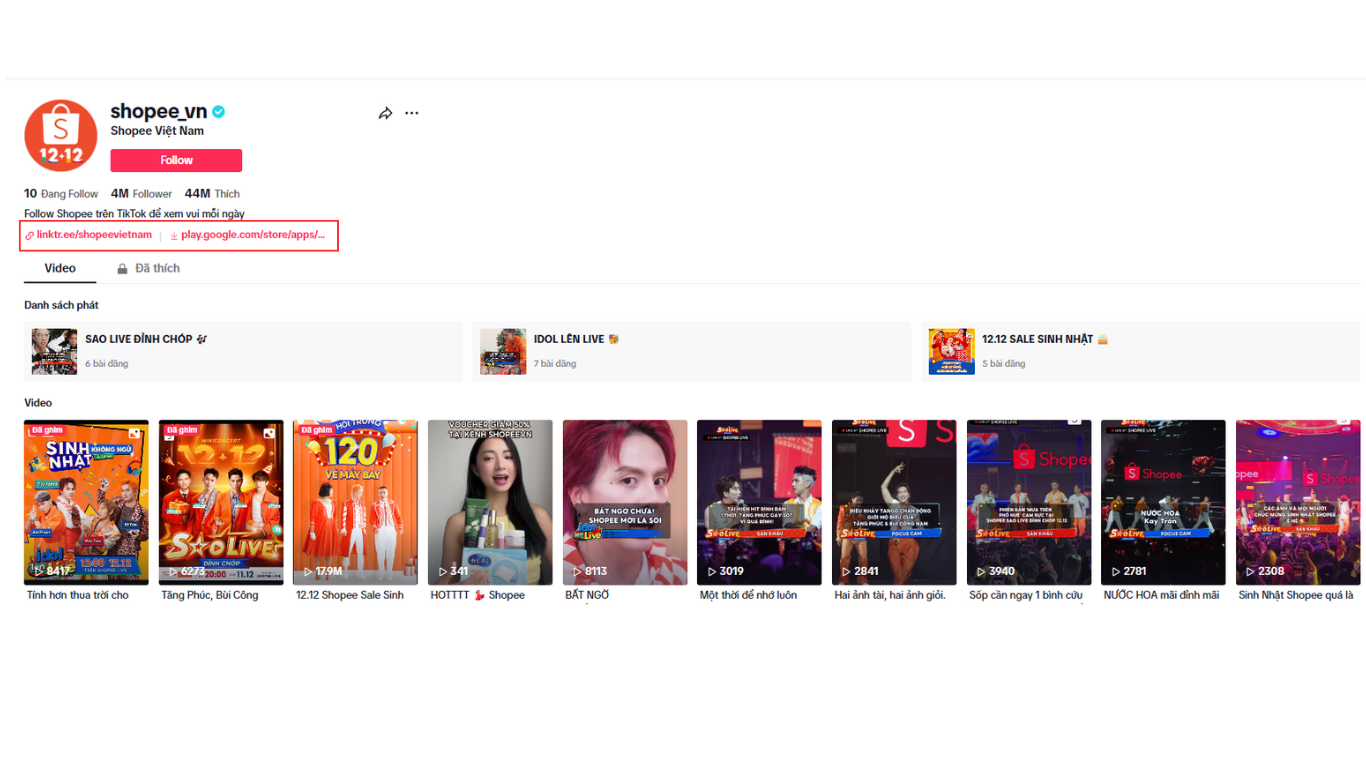
Task: Click the '5 bài đăng' count under 12.12 SALE
Action: (1004, 364)
